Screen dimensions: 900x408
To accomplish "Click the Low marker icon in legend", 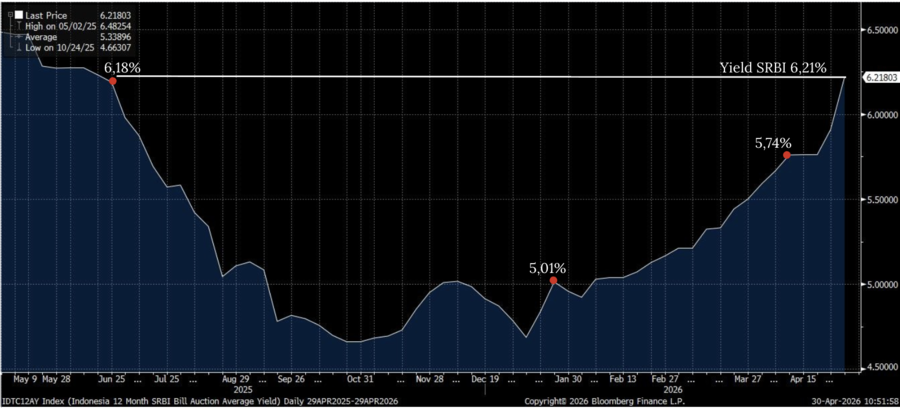I will point(17,48).
